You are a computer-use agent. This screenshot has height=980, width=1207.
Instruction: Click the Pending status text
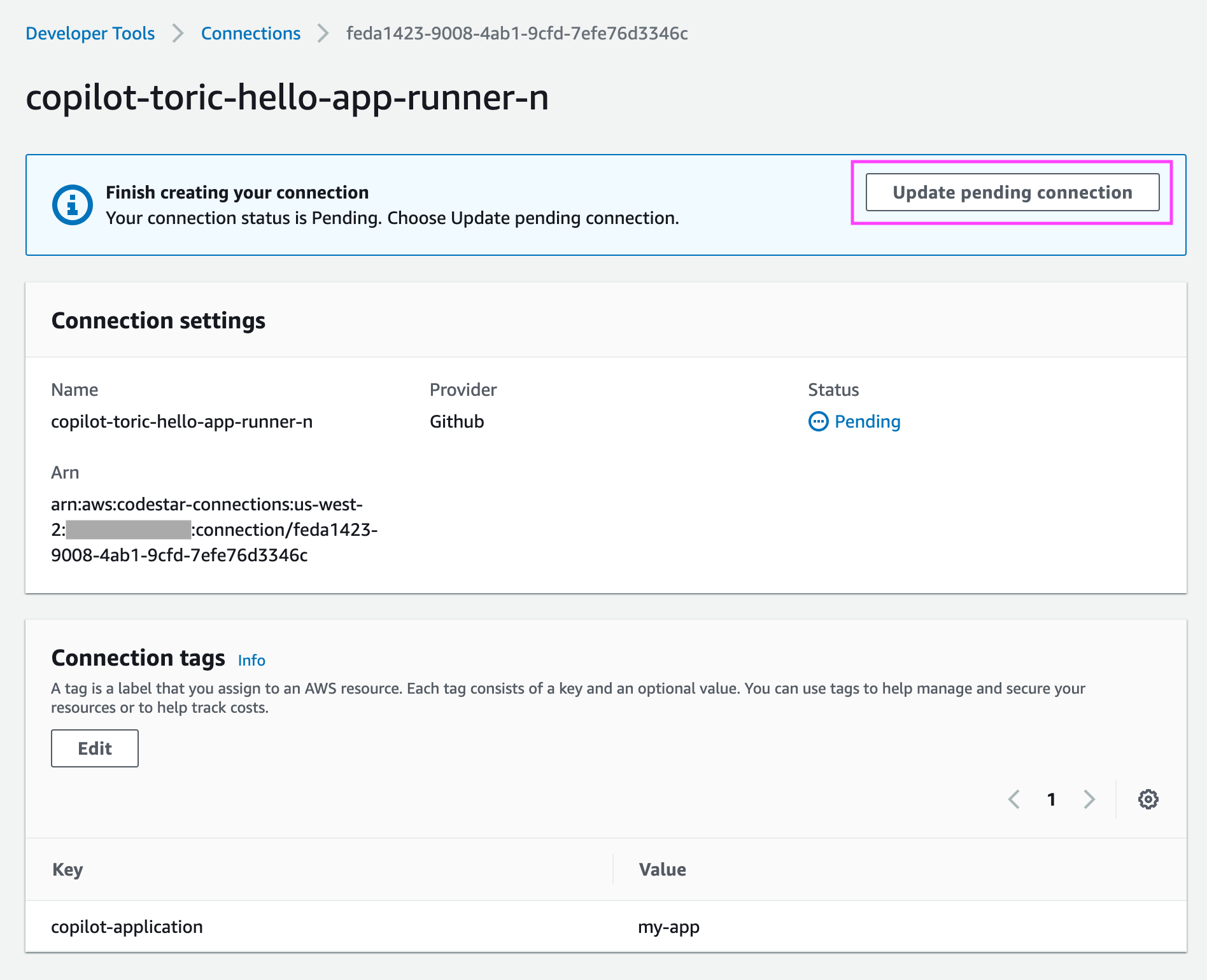click(867, 421)
